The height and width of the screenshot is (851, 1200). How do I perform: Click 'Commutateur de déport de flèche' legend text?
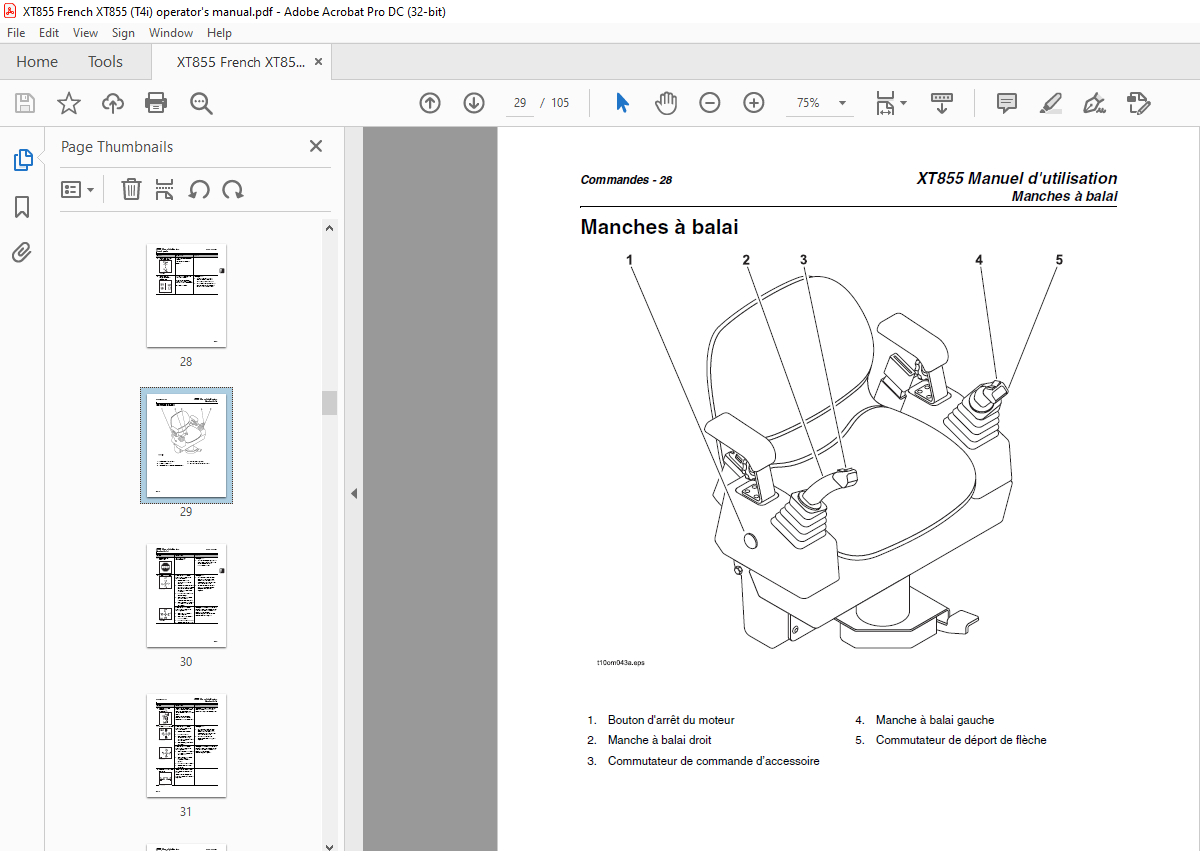961,741
